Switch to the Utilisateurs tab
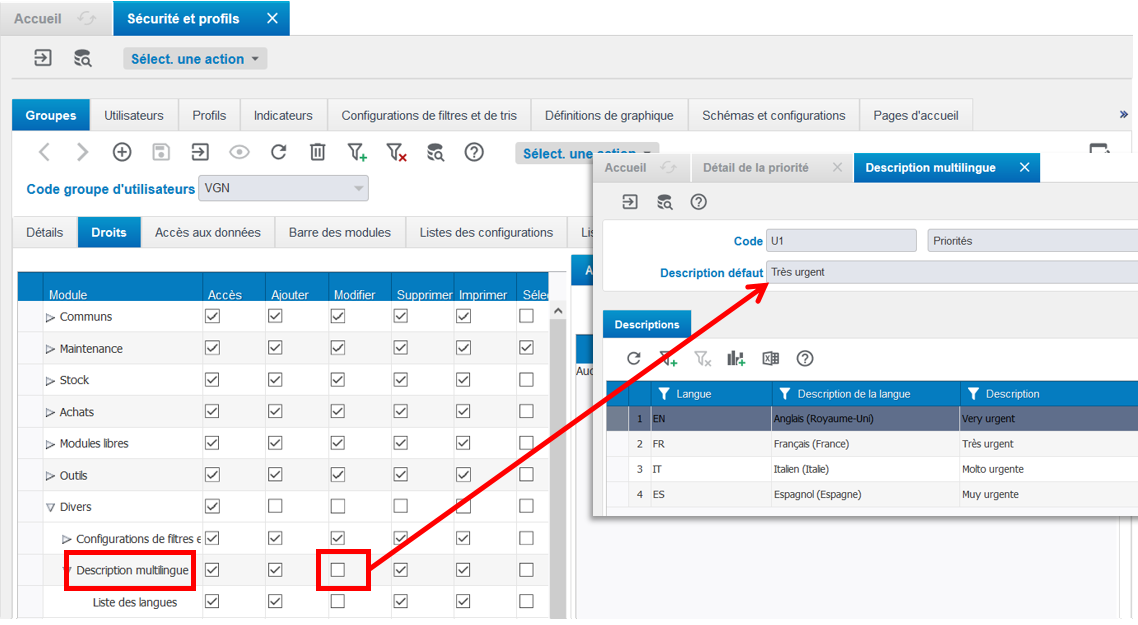 pos(134,115)
